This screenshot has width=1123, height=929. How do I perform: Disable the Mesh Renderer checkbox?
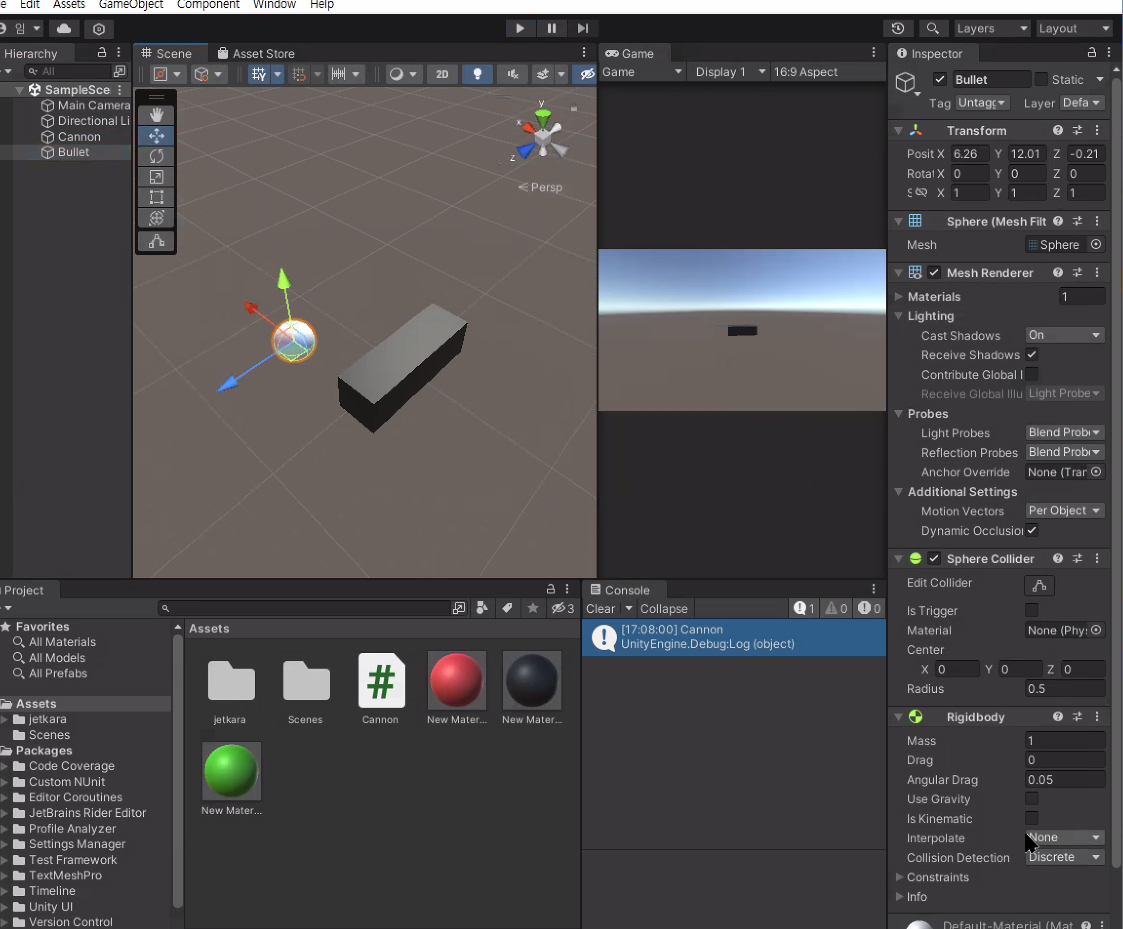(934, 272)
